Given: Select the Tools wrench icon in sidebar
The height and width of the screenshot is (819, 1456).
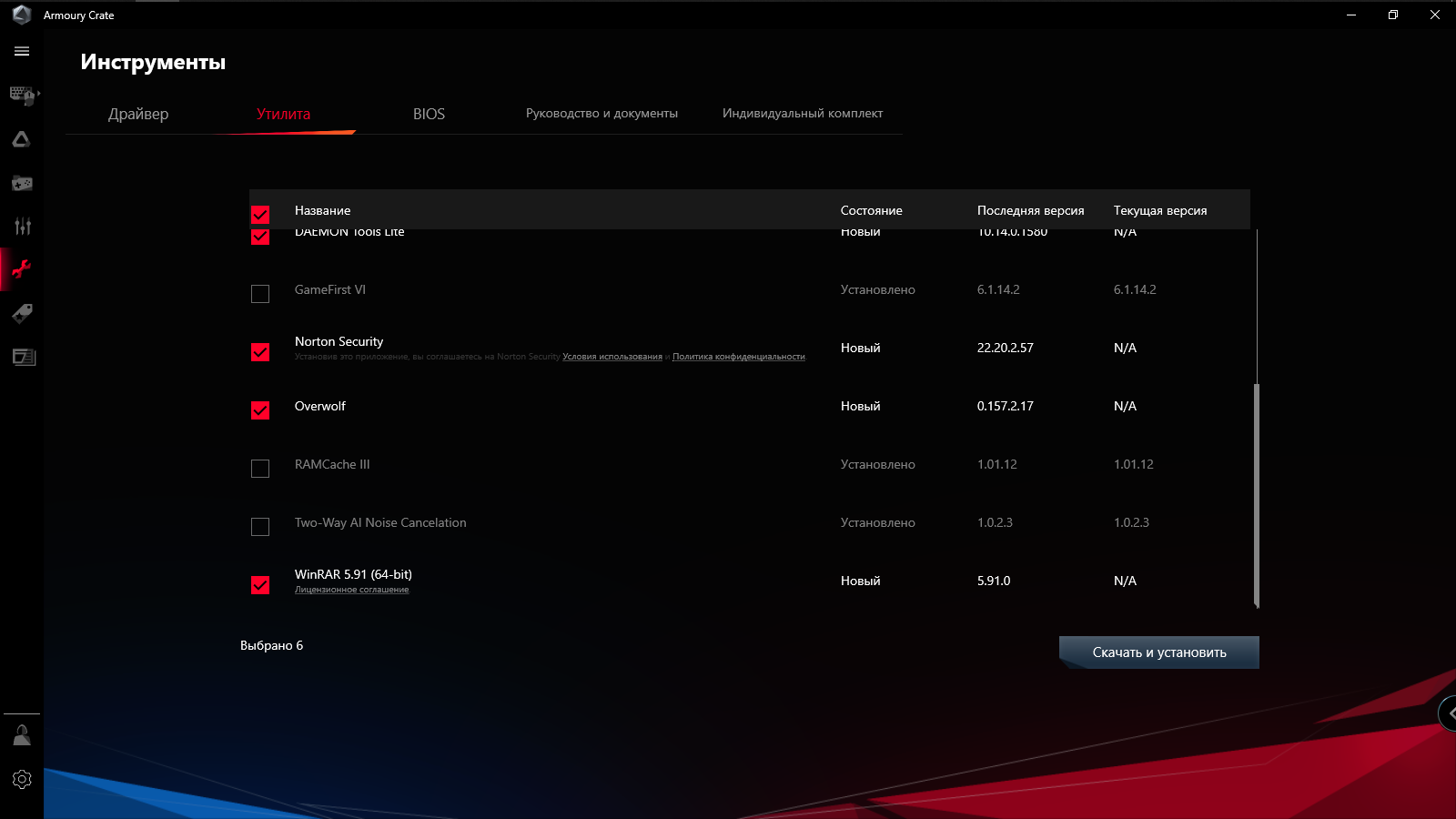Looking at the screenshot, I should (22, 269).
